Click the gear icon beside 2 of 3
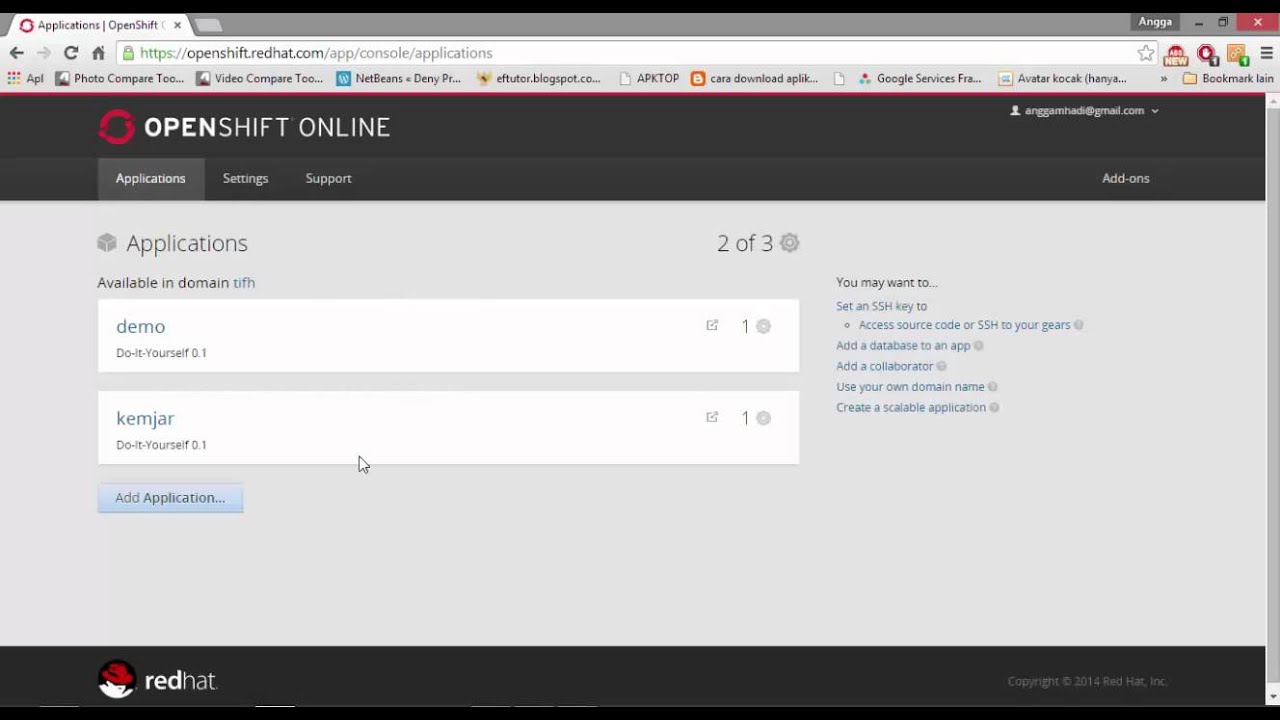 [790, 243]
